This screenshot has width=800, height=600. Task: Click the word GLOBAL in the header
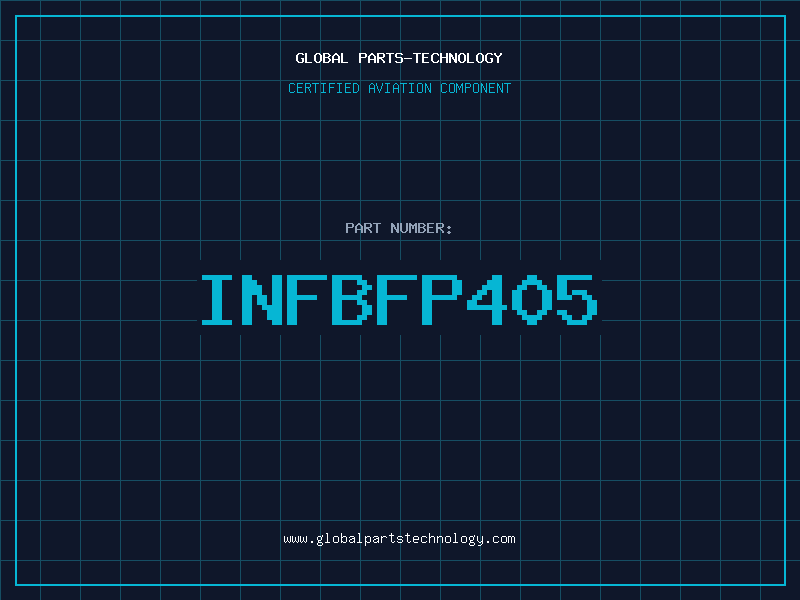coord(321,58)
